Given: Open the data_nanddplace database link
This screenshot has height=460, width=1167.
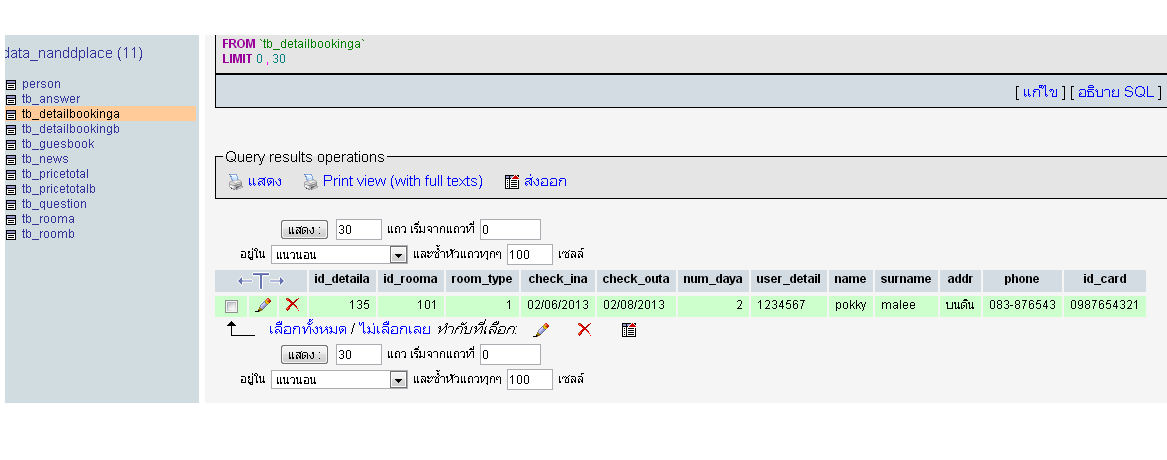Looking at the screenshot, I should coord(73,53).
